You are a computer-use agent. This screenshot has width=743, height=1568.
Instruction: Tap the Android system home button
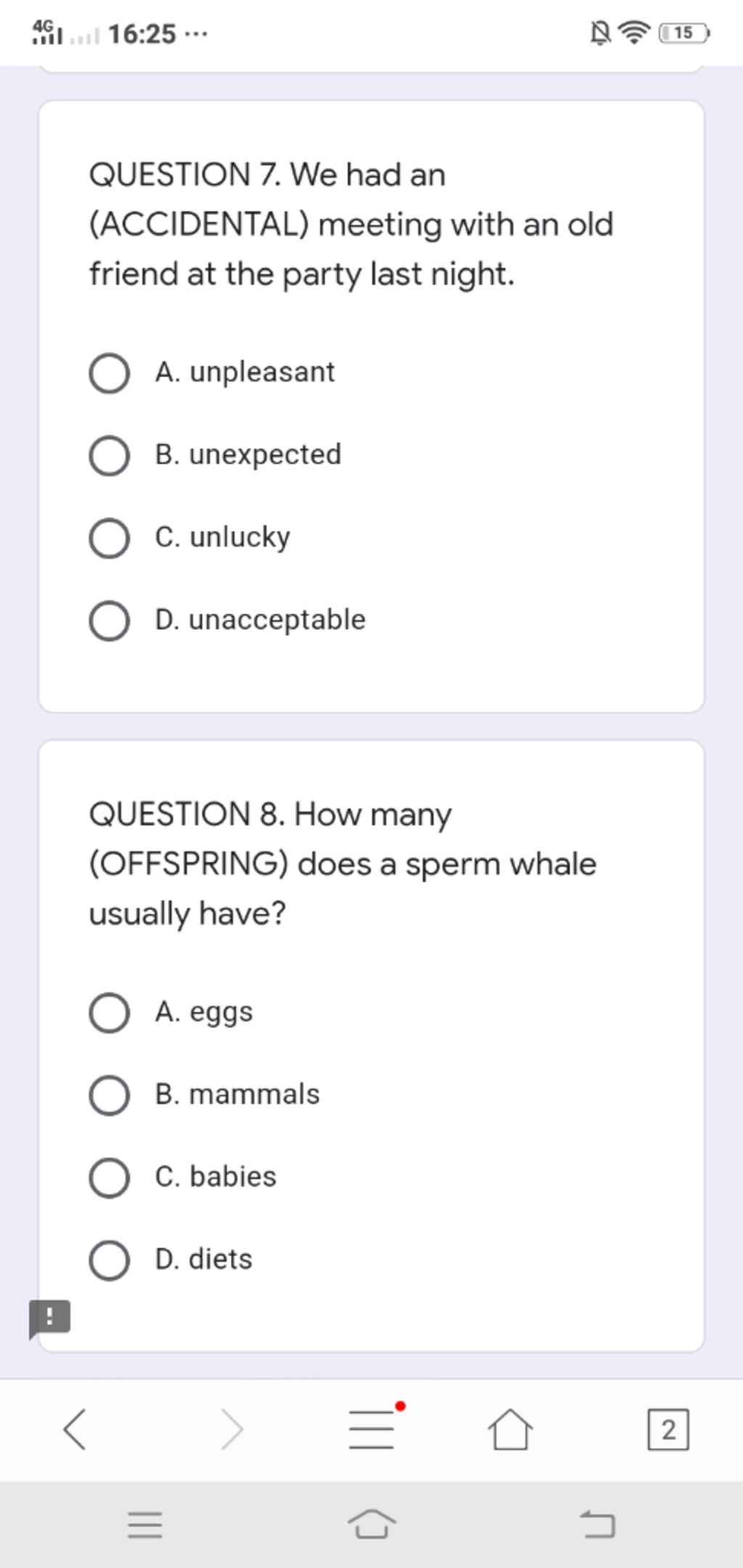coord(371,1523)
